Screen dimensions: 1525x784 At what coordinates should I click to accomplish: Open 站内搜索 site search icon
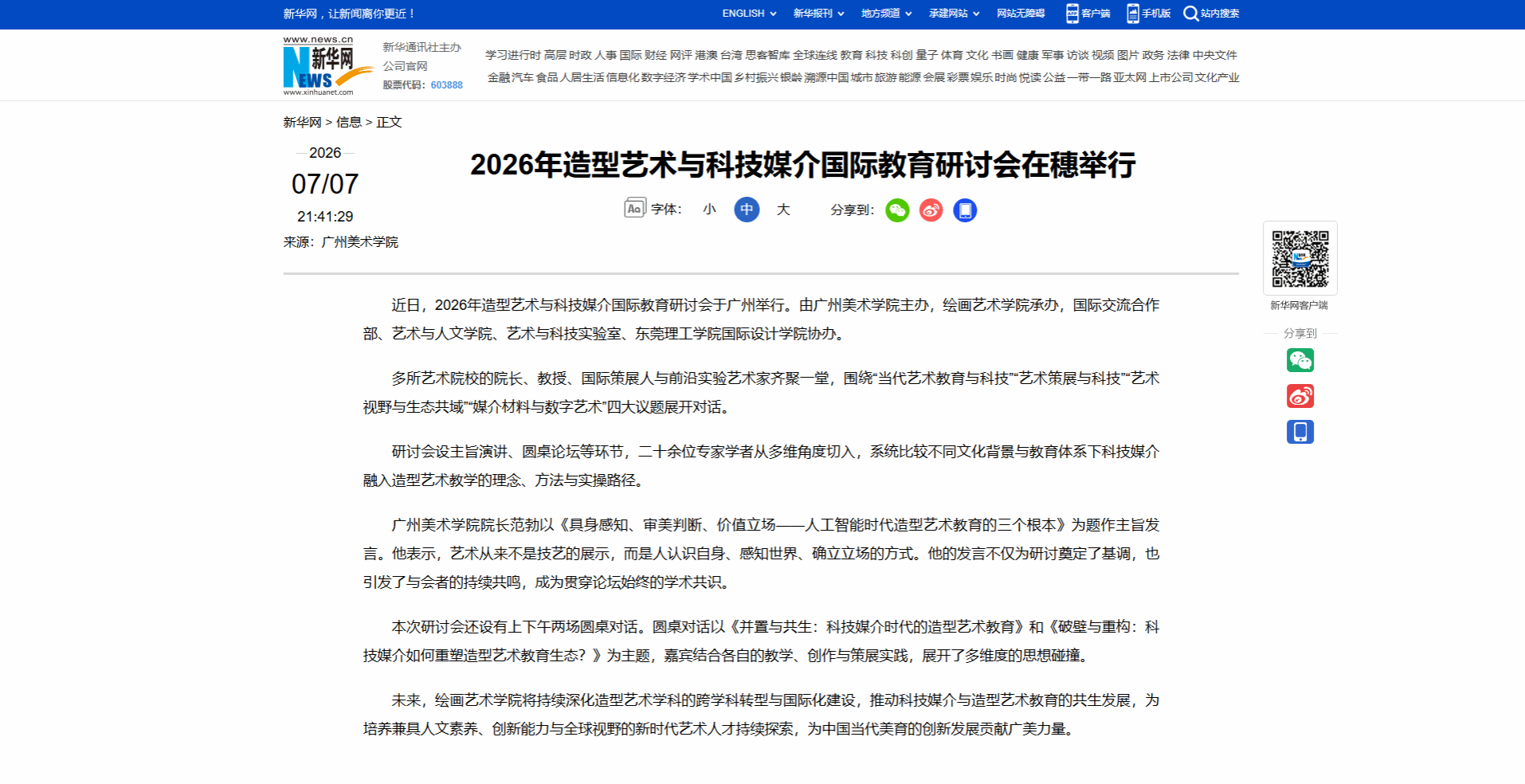pyautogui.click(x=1190, y=14)
